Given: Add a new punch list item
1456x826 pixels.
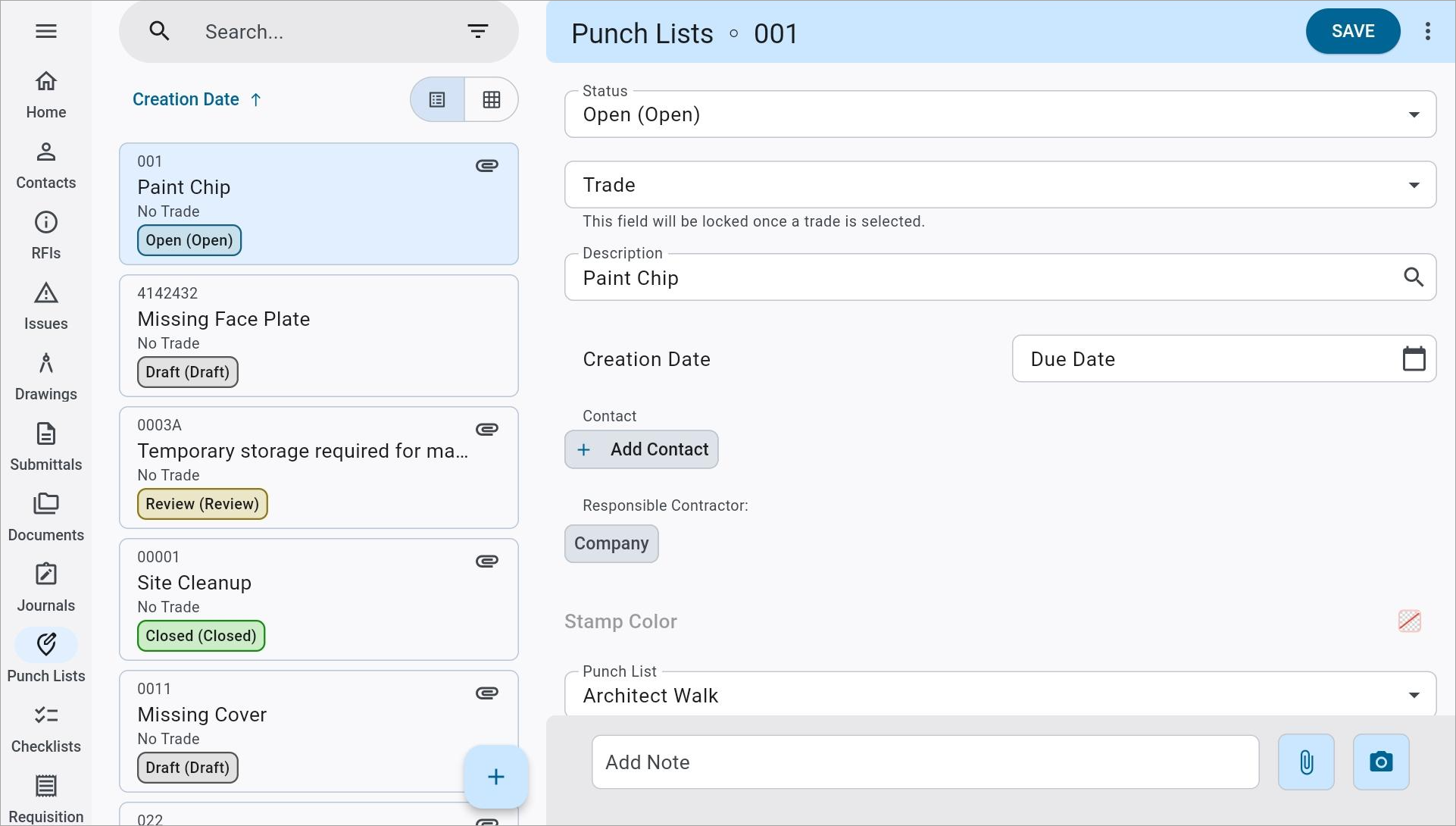Looking at the screenshot, I should pos(496,777).
